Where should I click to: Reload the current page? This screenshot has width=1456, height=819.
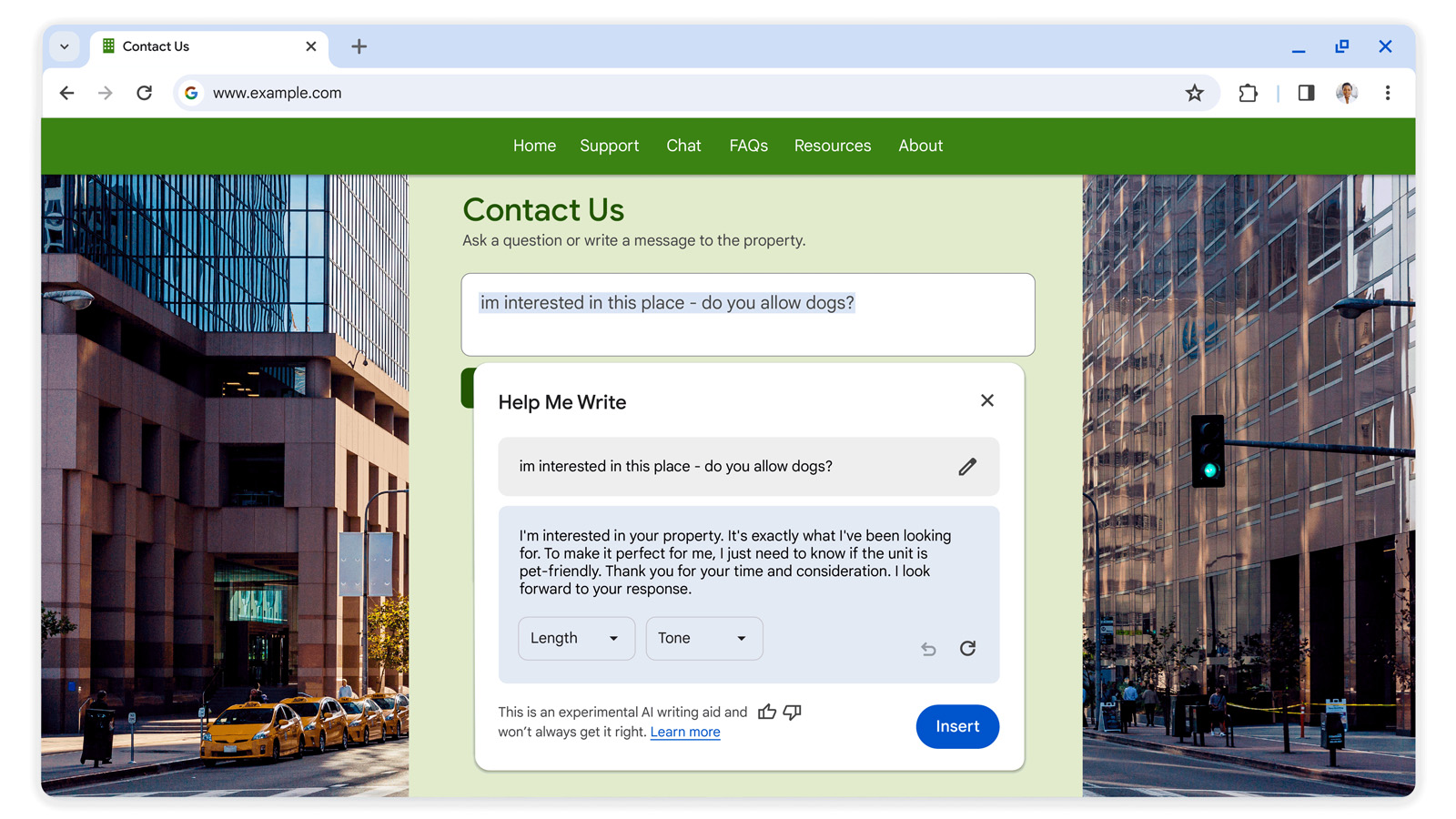tap(144, 93)
